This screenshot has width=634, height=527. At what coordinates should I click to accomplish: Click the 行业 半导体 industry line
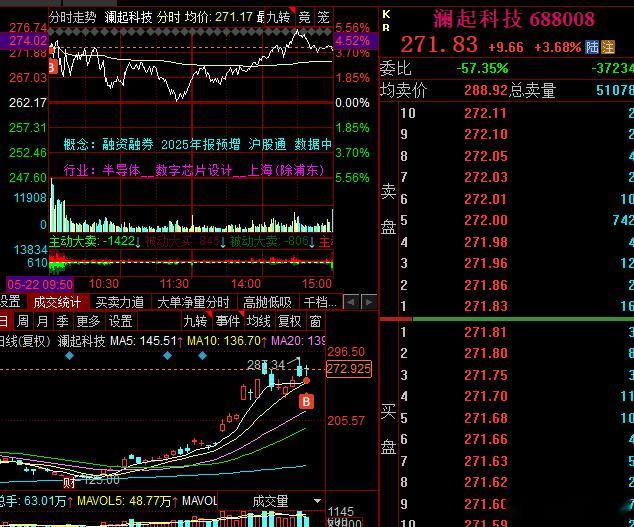coord(194,170)
